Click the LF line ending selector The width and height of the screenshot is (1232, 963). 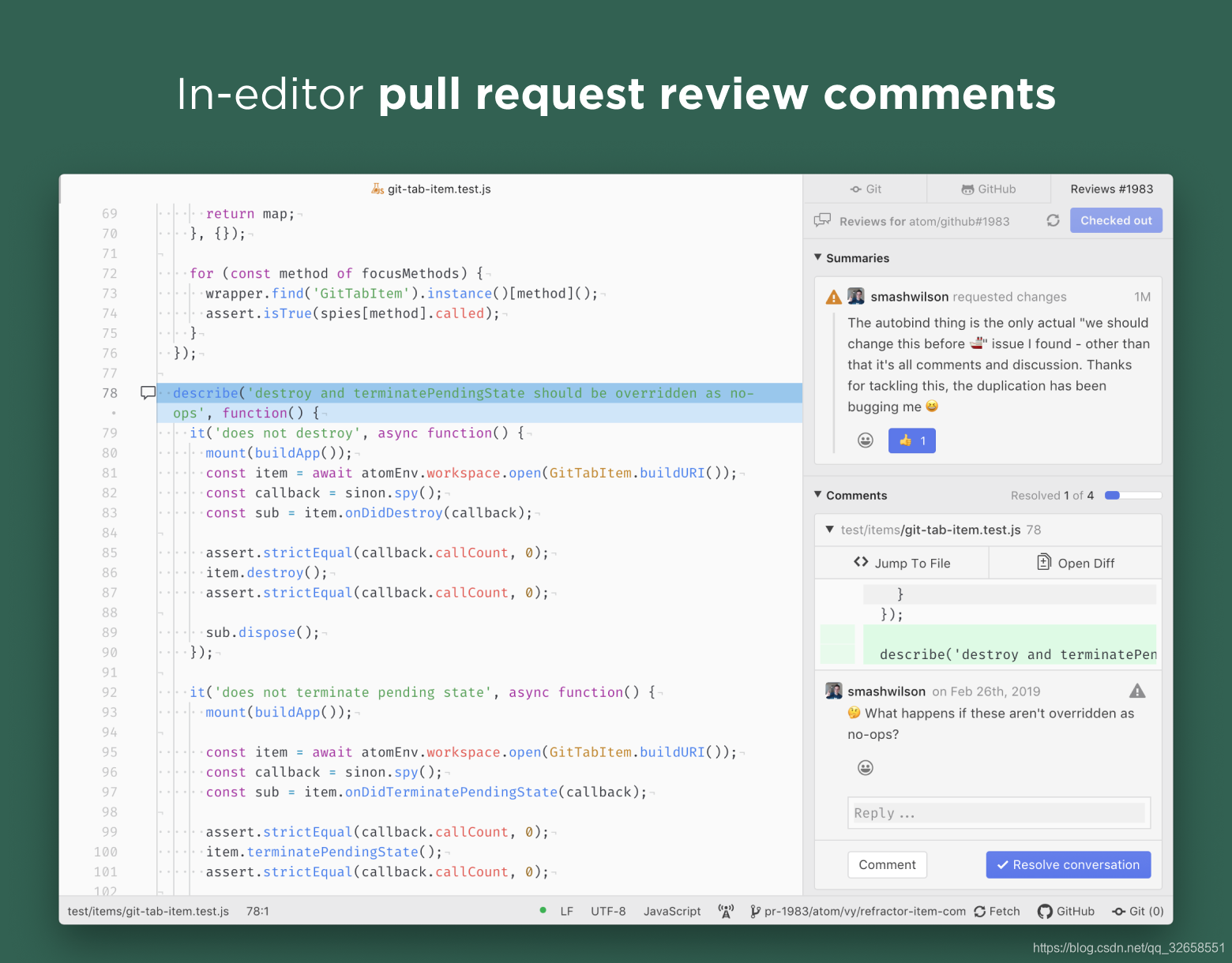566,911
